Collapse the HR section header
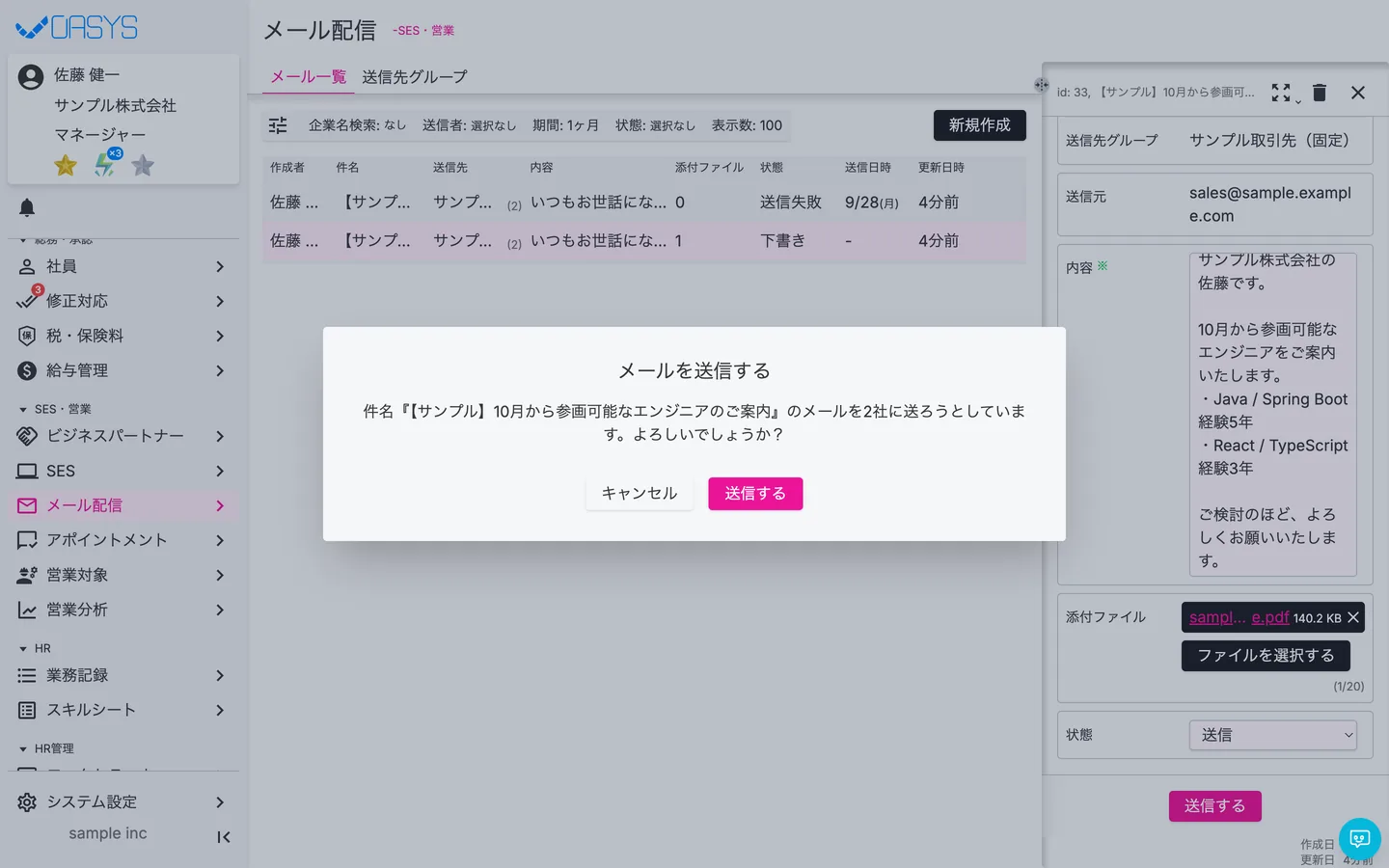 (37, 648)
